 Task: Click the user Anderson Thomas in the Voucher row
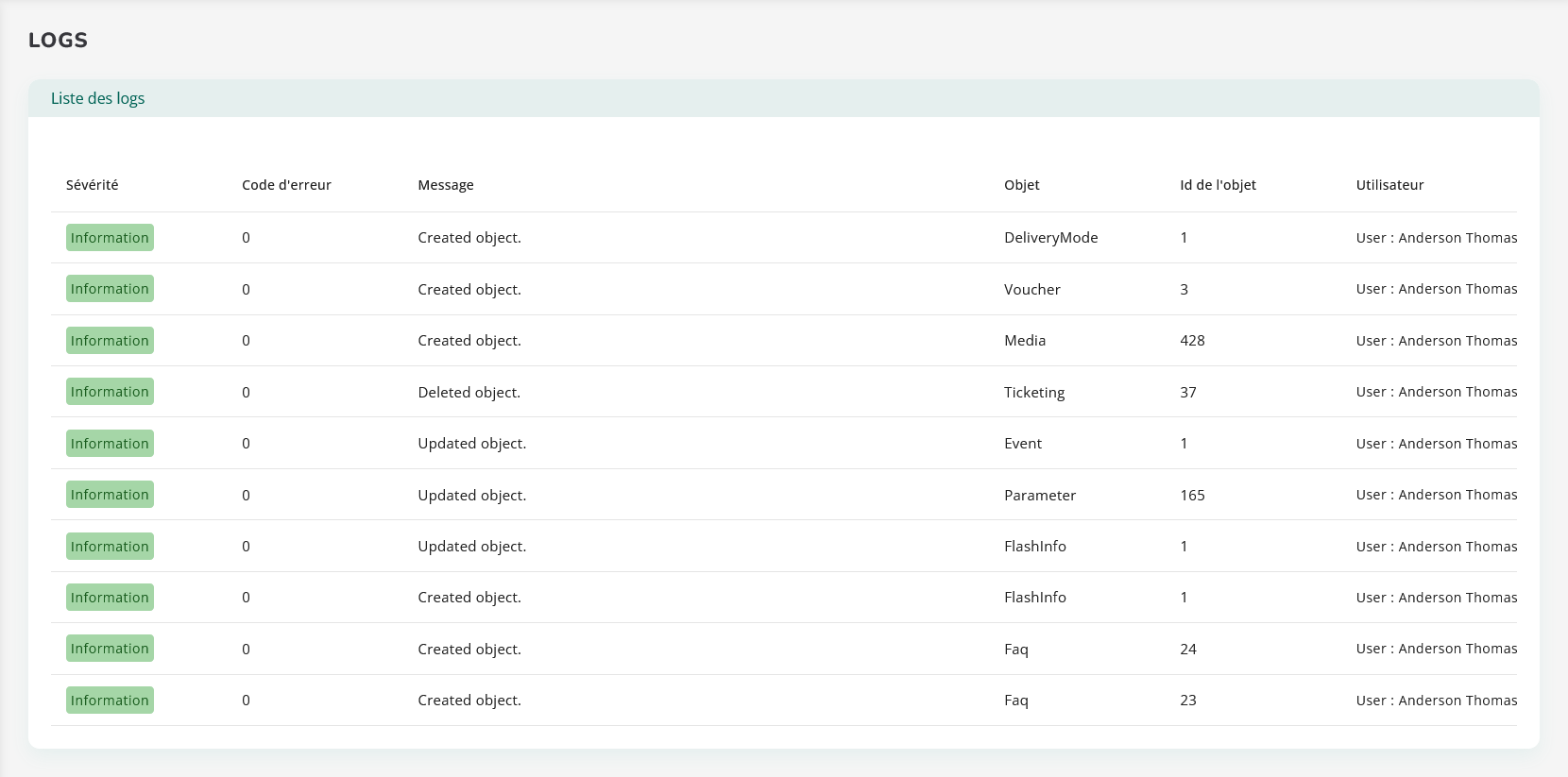click(x=1436, y=289)
